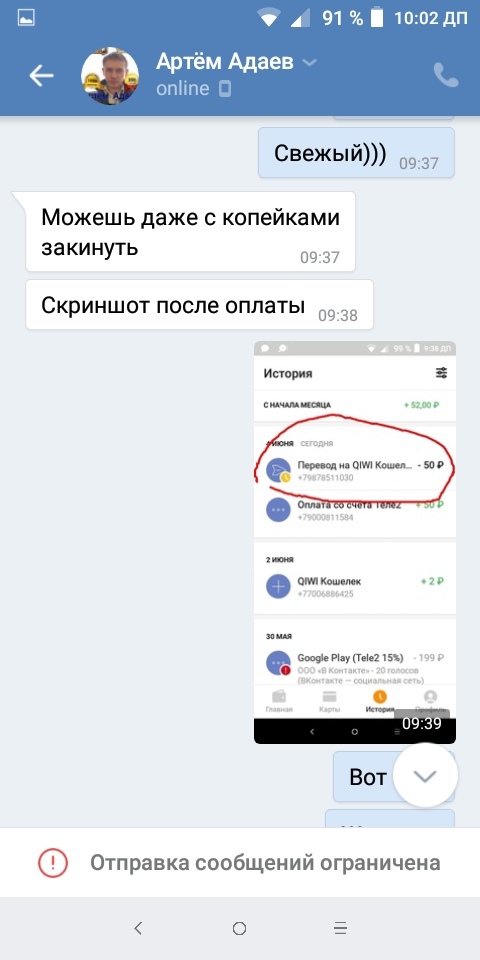Tap the red warning exclamation icon
The image size is (480, 960).
click(x=53, y=863)
